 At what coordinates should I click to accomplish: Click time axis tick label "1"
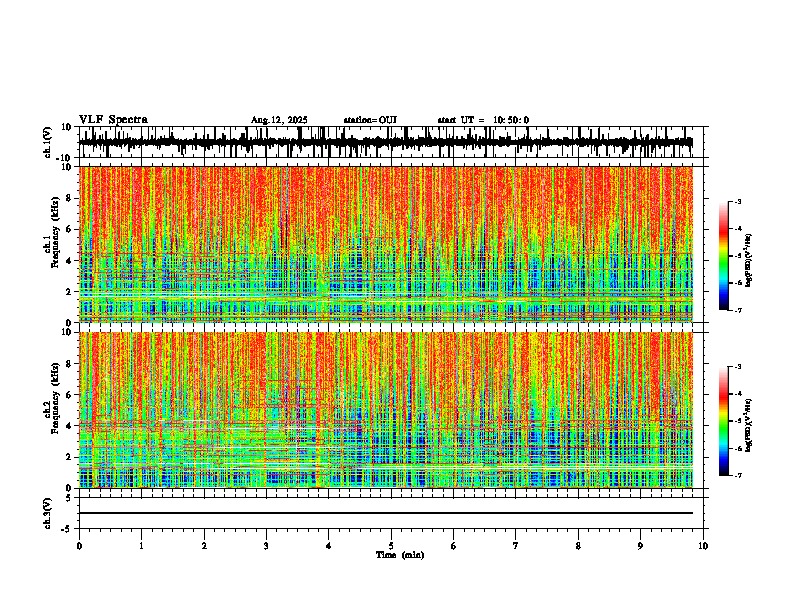pos(141,546)
